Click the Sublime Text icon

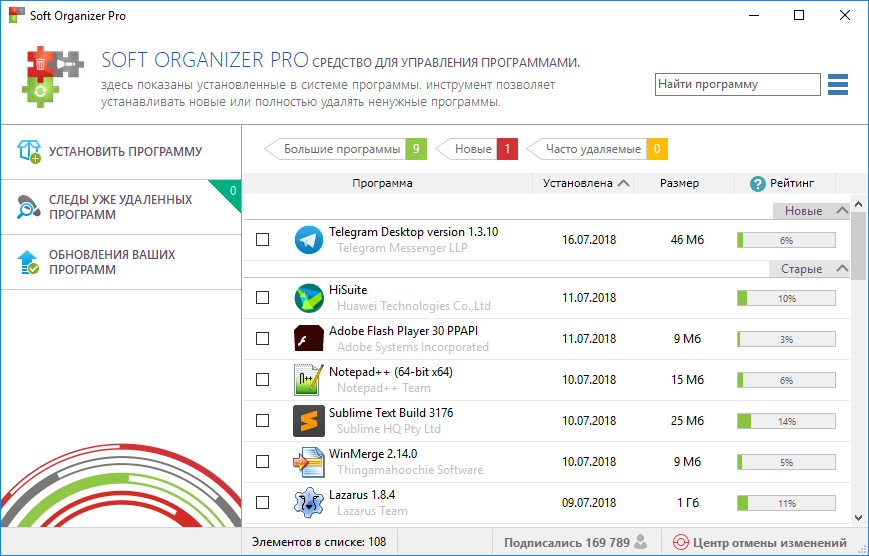pyautogui.click(x=309, y=421)
